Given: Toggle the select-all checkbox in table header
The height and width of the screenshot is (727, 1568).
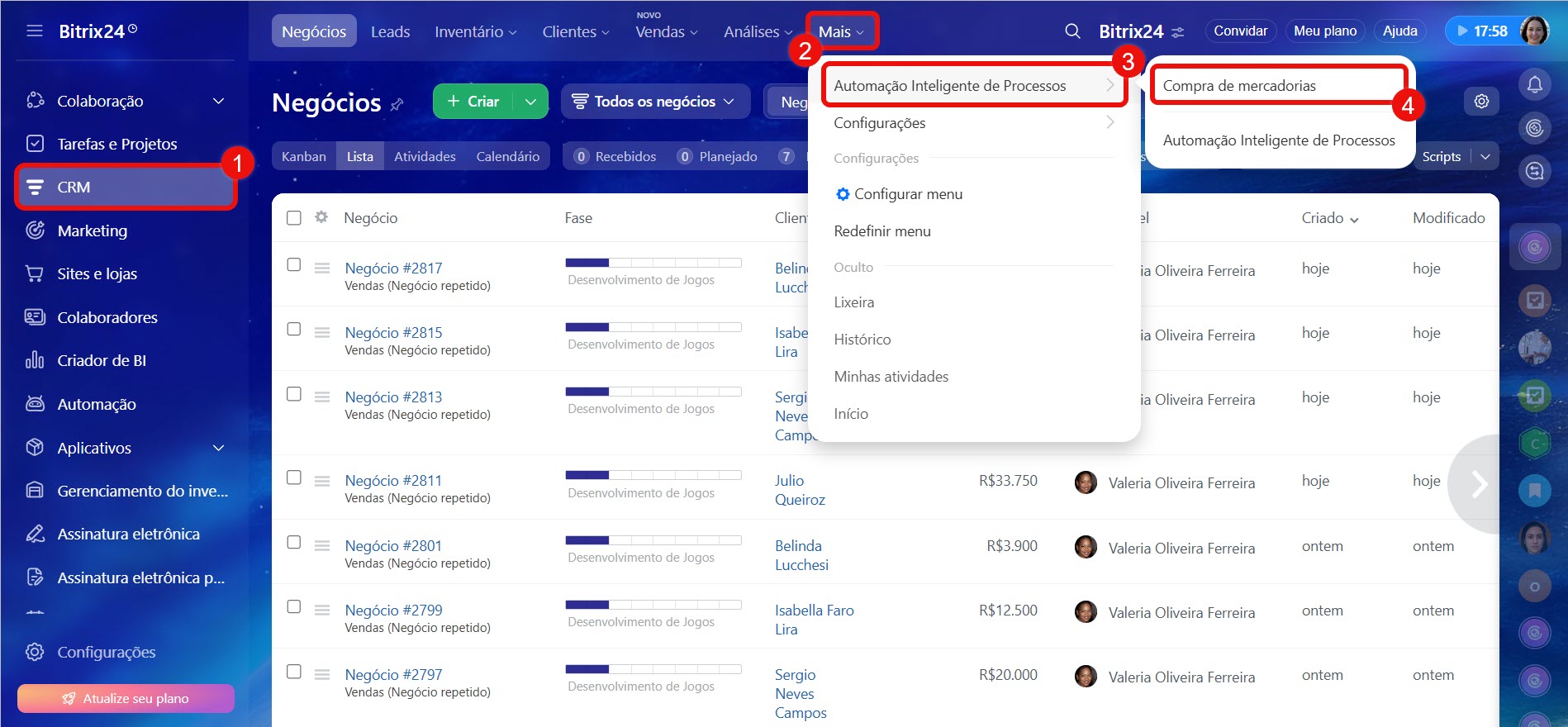Looking at the screenshot, I should (x=293, y=218).
